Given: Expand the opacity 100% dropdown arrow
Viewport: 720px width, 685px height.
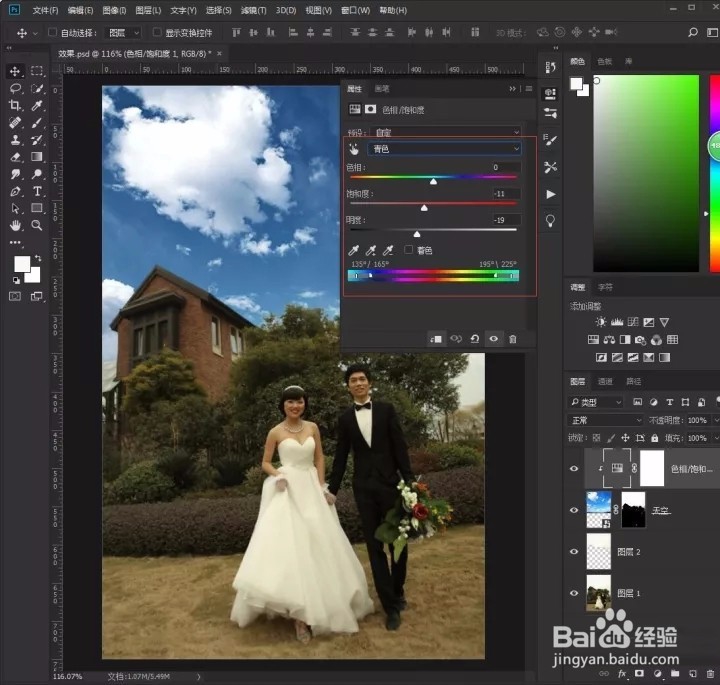Looking at the screenshot, I should tap(715, 420).
